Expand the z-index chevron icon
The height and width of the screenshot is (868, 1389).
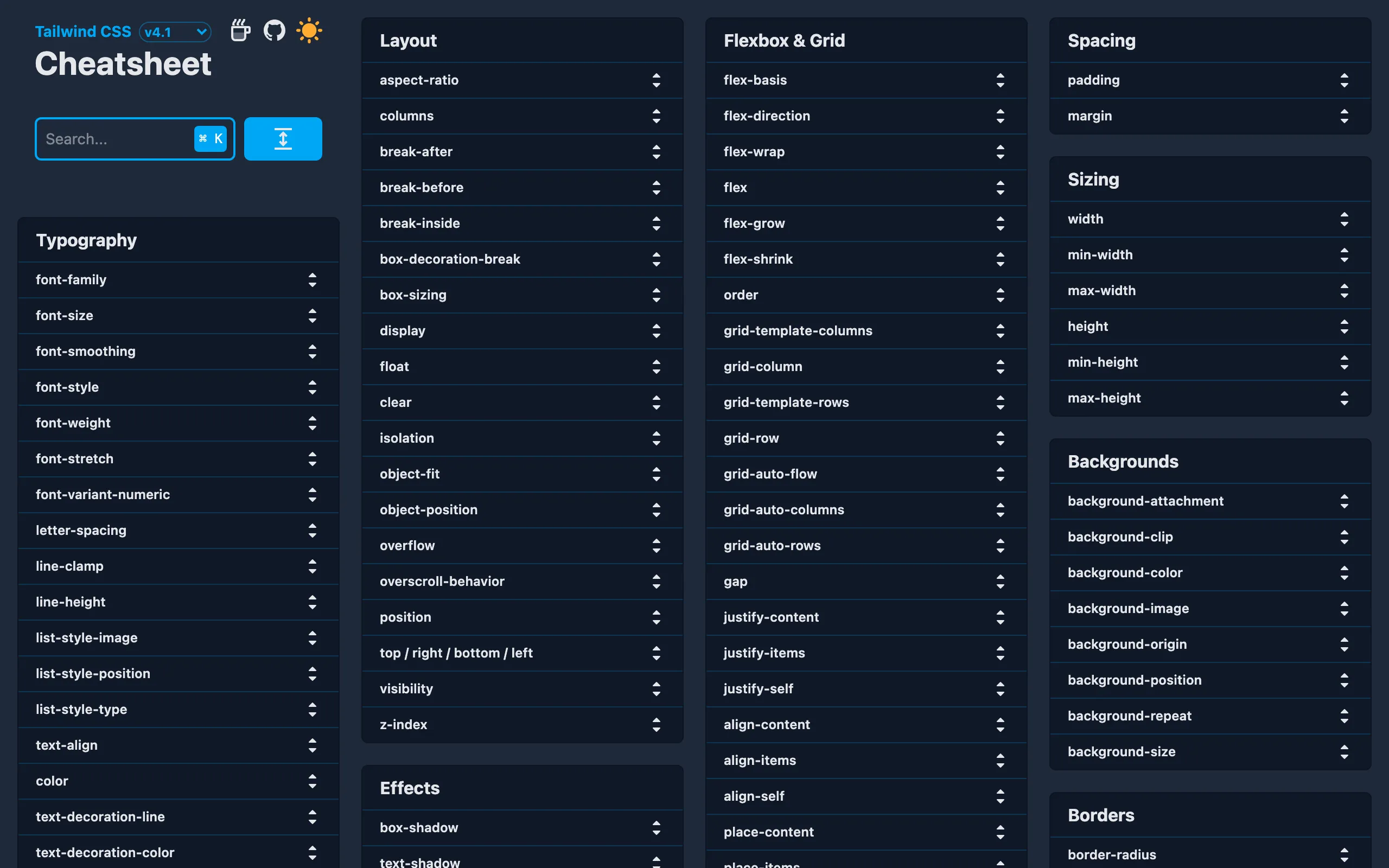coord(656,725)
